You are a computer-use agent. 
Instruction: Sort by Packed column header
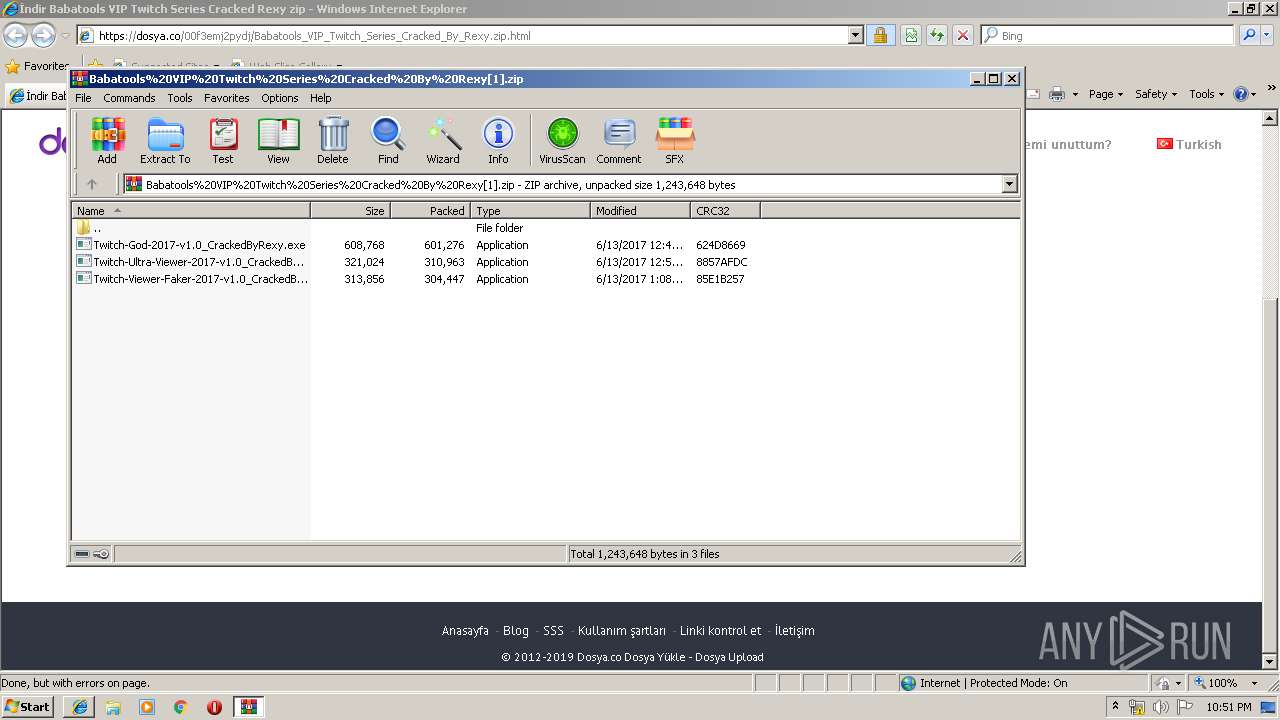tap(430, 211)
